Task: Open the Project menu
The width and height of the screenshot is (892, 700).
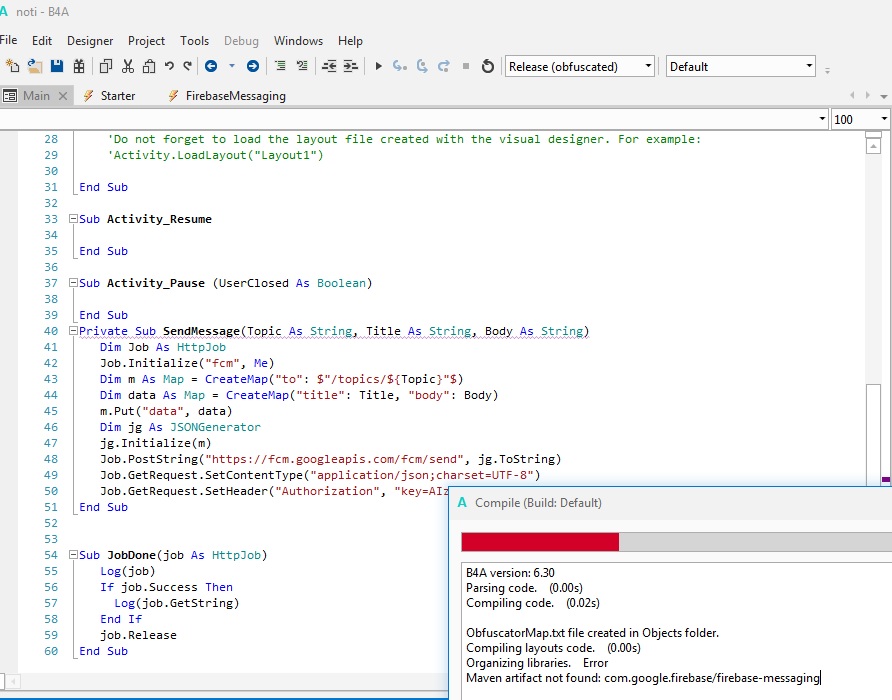Action: 146,41
